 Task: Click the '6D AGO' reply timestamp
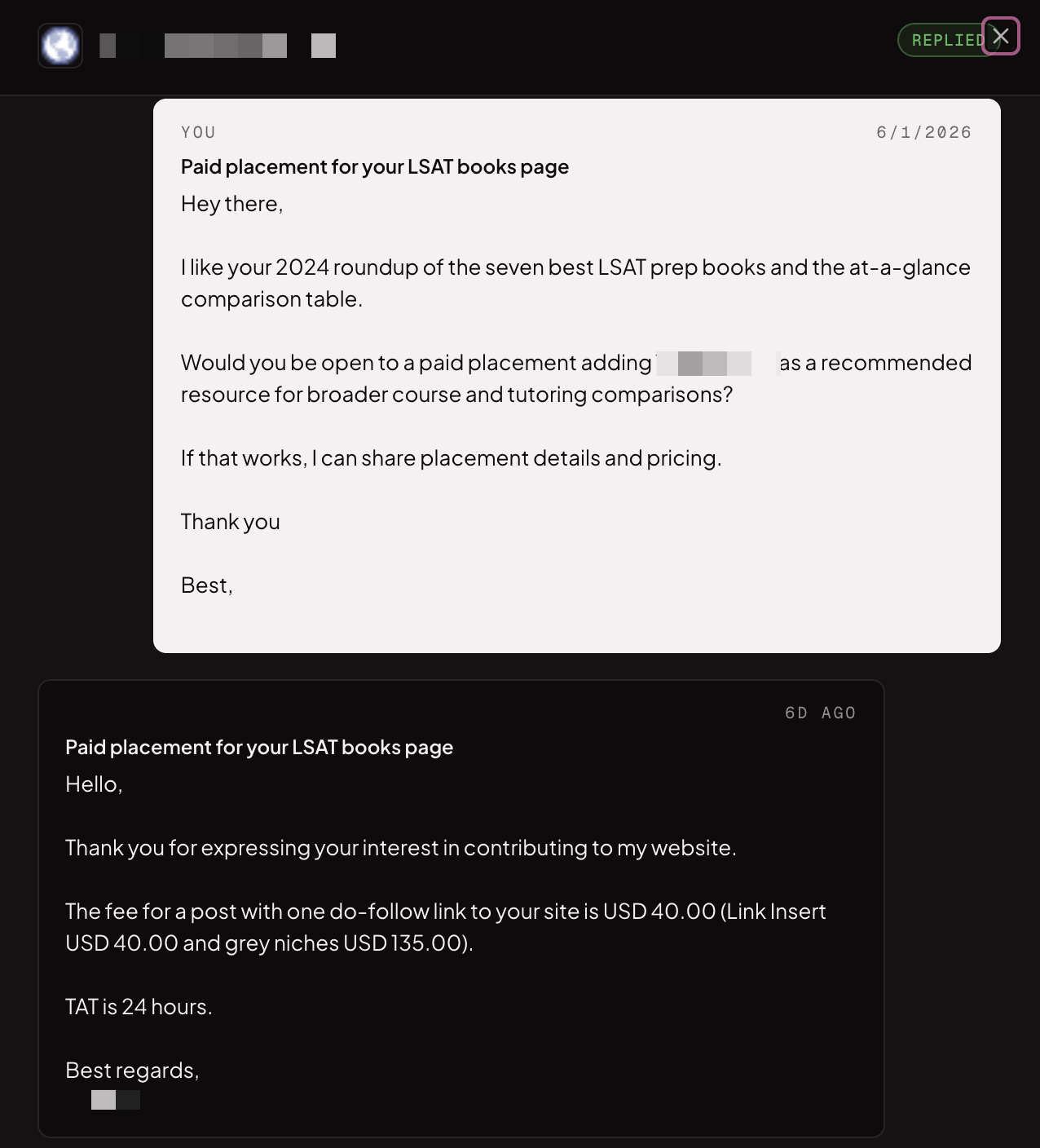(820, 713)
